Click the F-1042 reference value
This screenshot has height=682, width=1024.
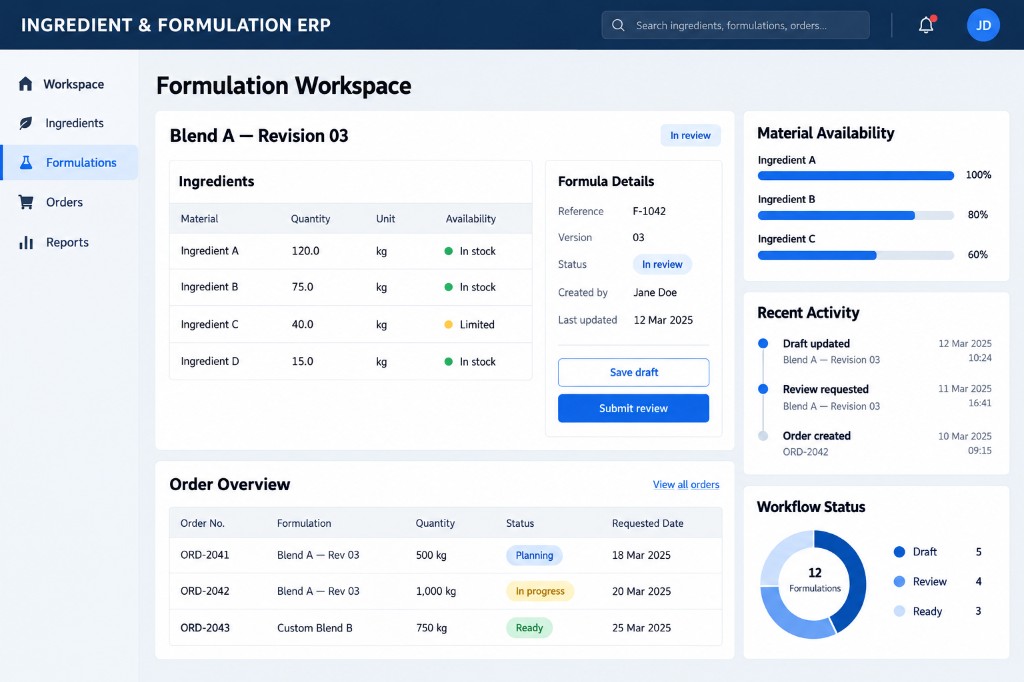coord(649,211)
